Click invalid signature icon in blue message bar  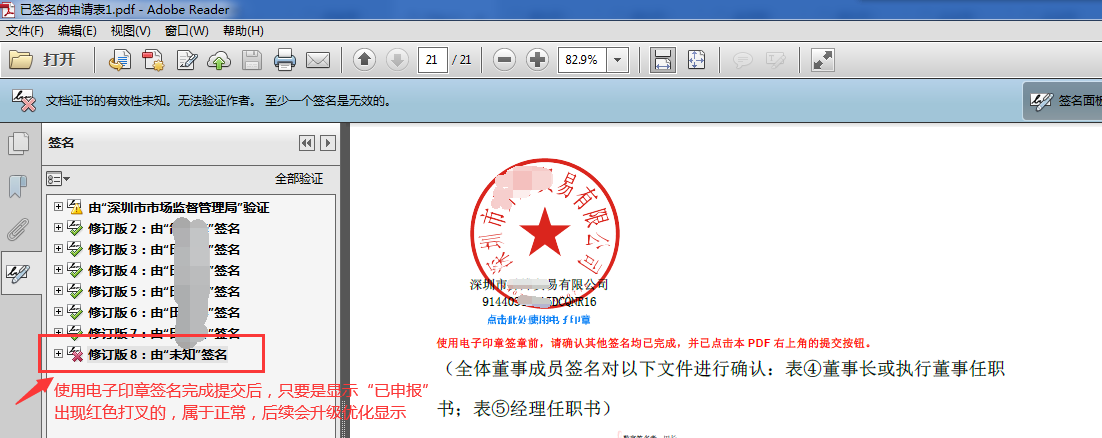[x=23, y=100]
